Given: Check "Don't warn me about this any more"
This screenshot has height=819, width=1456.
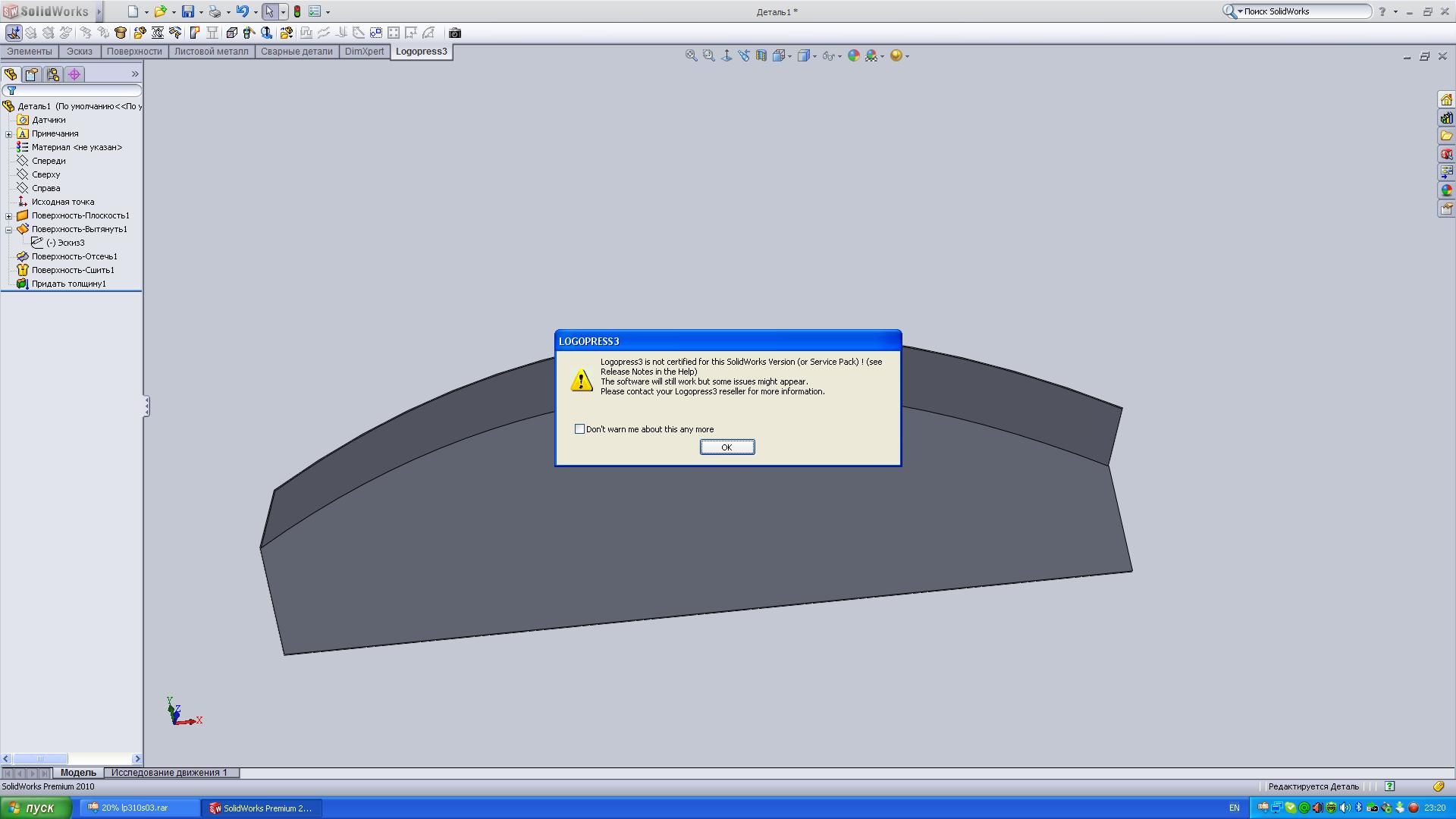Looking at the screenshot, I should (x=579, y=429).
